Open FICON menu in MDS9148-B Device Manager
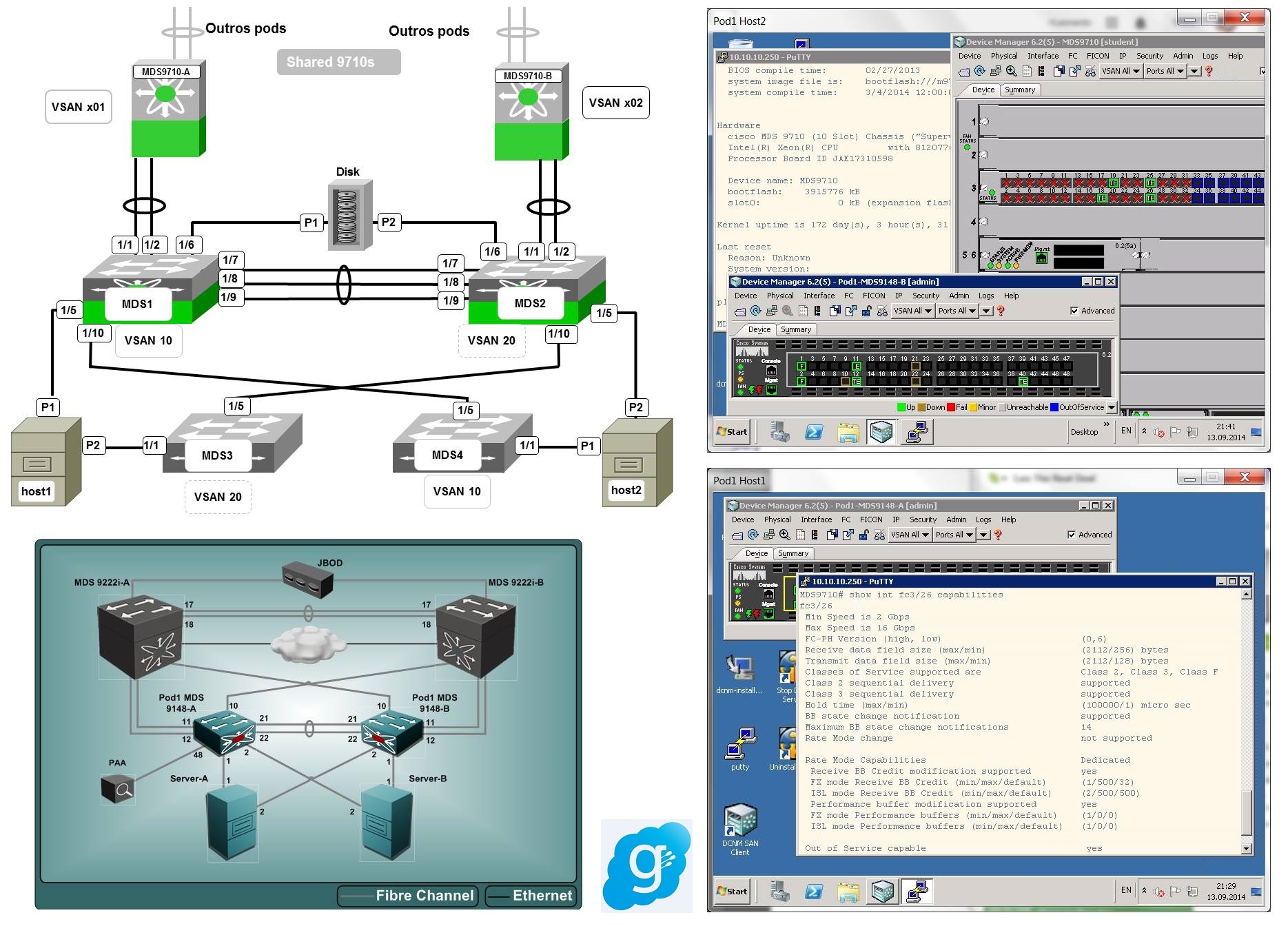Screen dimensions: 1288x926 (x=874, y=296)
